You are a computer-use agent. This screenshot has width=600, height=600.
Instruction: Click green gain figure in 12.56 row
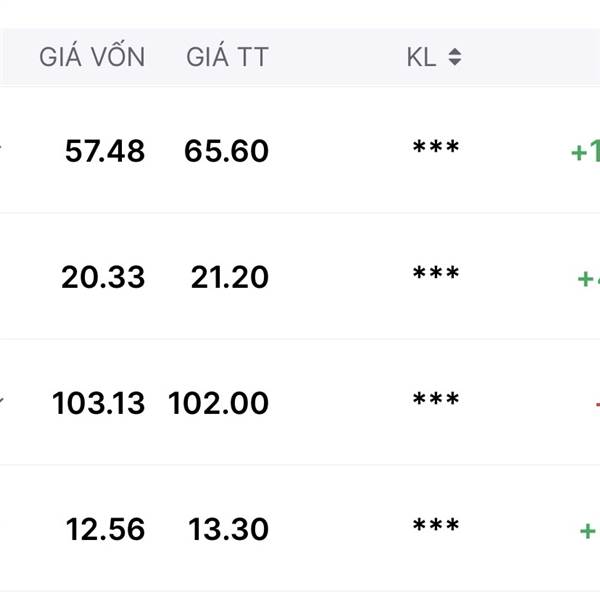[x=590, y=531]
